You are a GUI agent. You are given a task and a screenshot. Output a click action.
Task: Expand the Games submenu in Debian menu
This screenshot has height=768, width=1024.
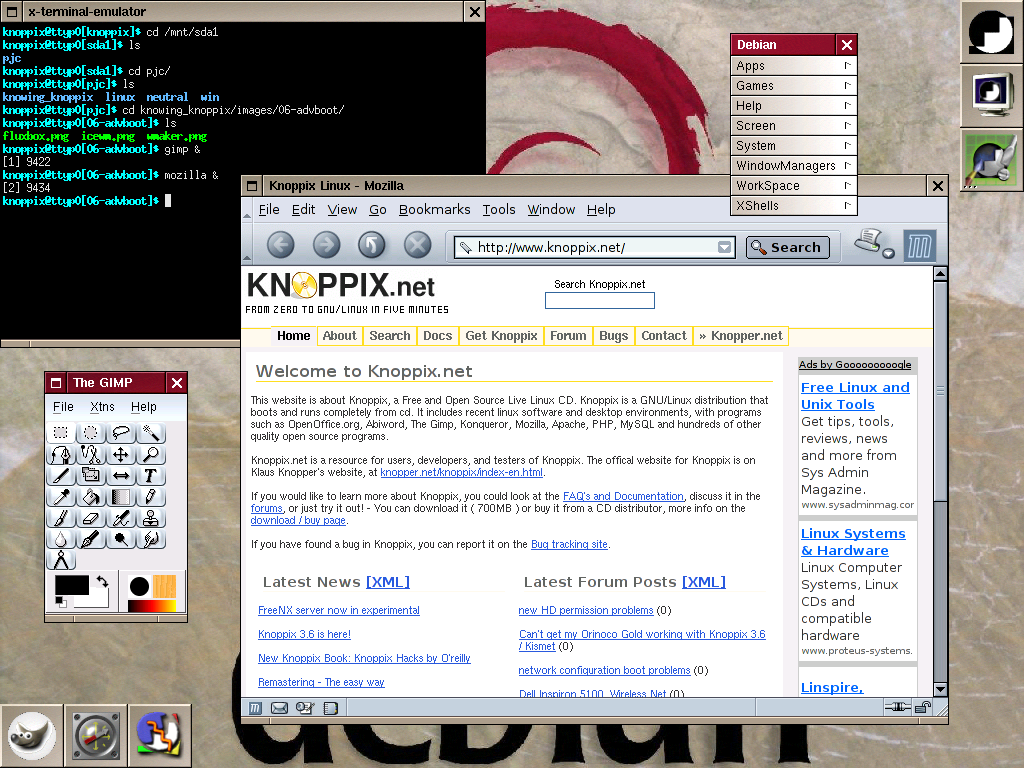click(x=793, y=86)
